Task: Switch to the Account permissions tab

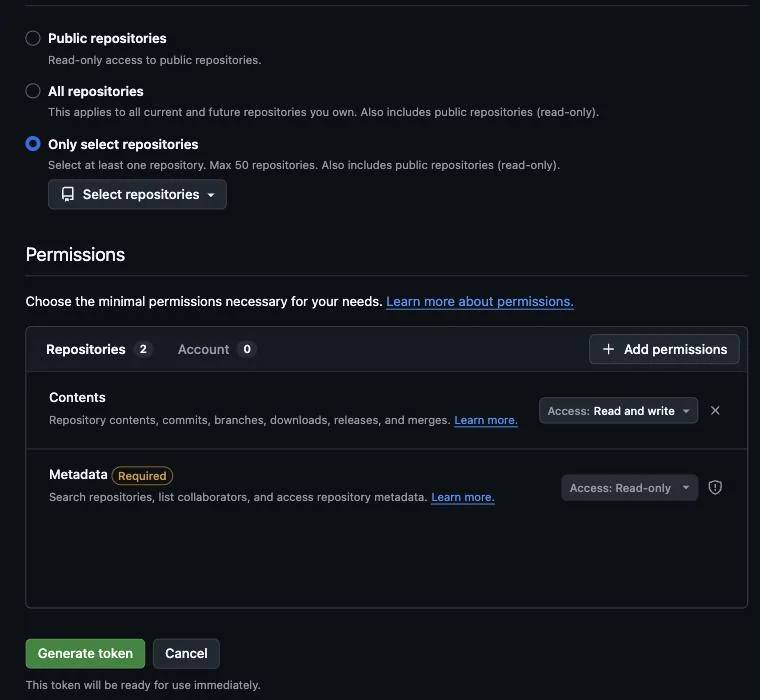Action: click(217, 349)
